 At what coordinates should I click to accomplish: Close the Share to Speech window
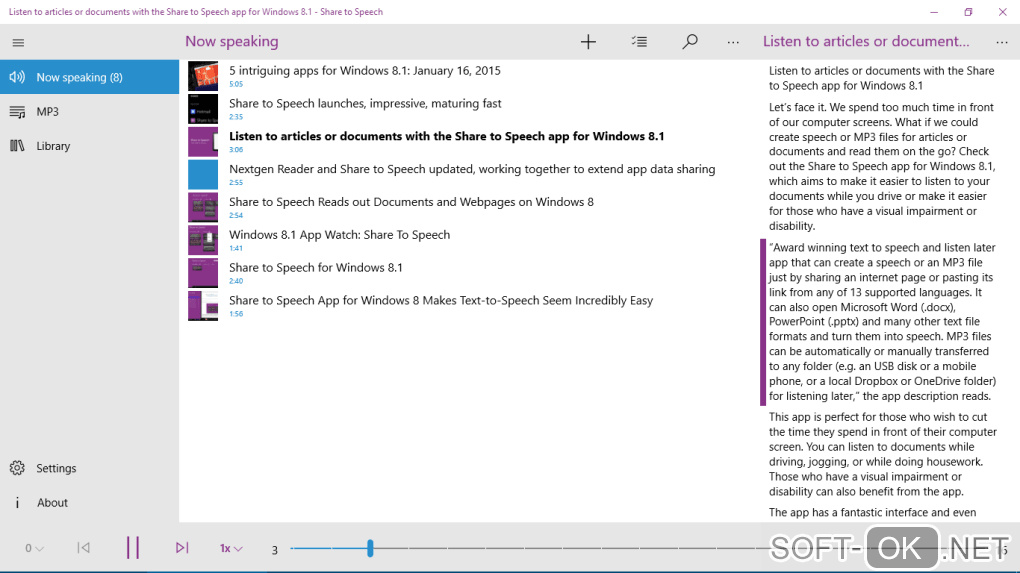click(1002, 12)
